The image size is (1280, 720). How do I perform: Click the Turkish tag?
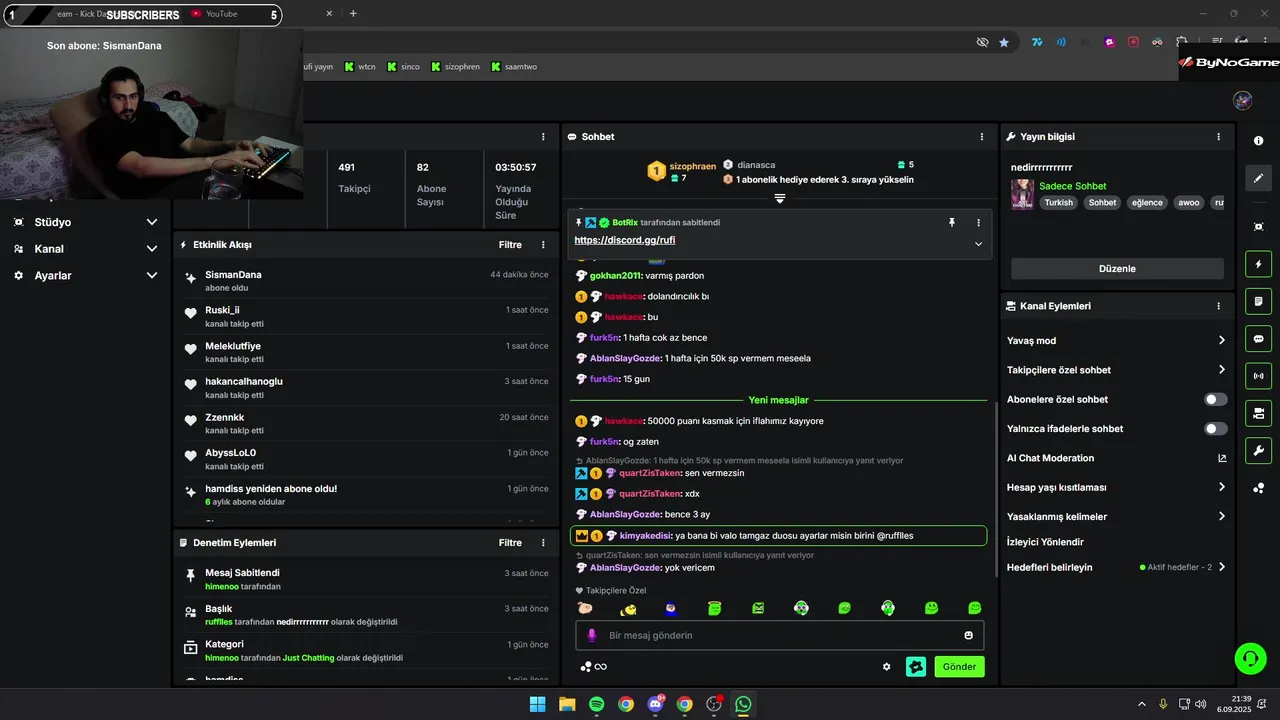pyautogui.click(x=1058, y=202)
